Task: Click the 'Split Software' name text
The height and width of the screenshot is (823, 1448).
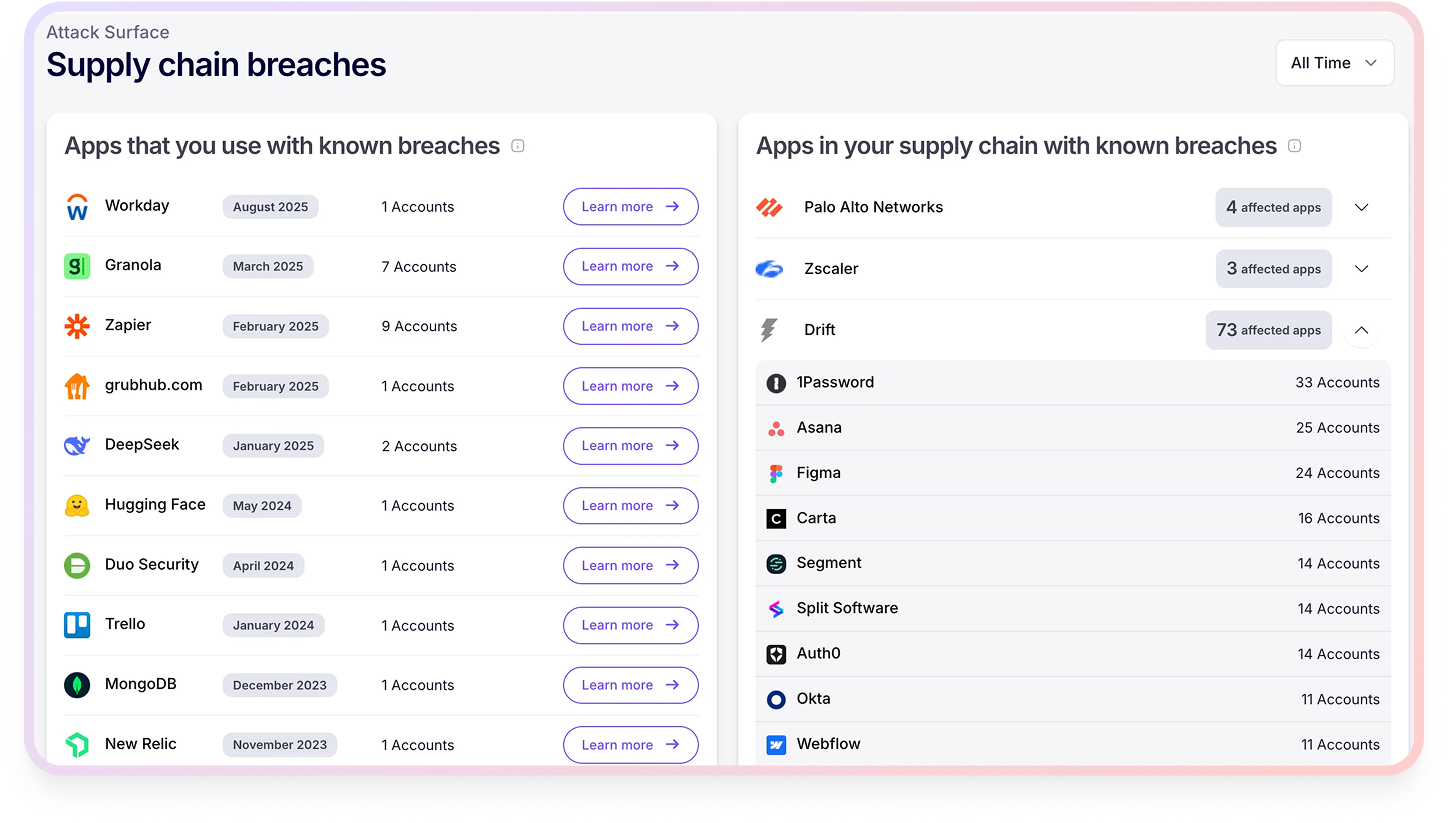Action: [x=847, y=608]
